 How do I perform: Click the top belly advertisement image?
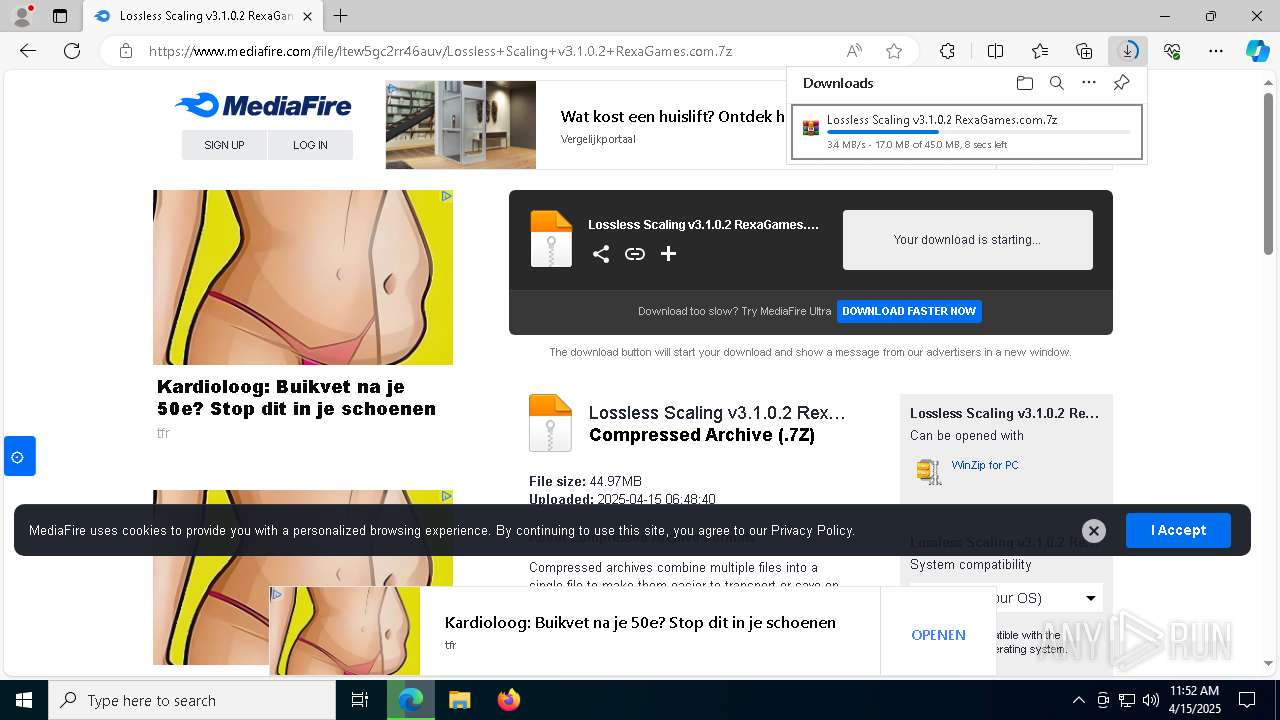[303, 278]
